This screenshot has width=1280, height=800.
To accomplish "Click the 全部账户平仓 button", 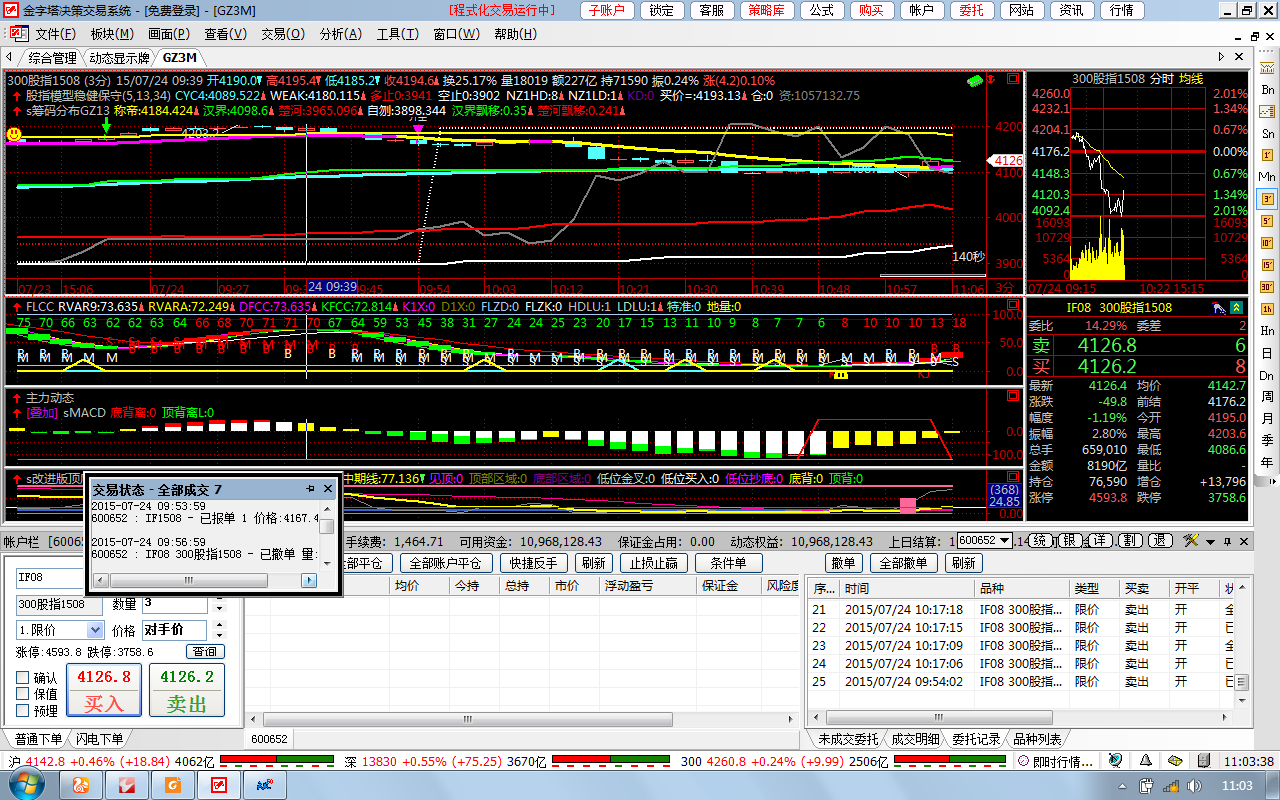I will (445, 563).
